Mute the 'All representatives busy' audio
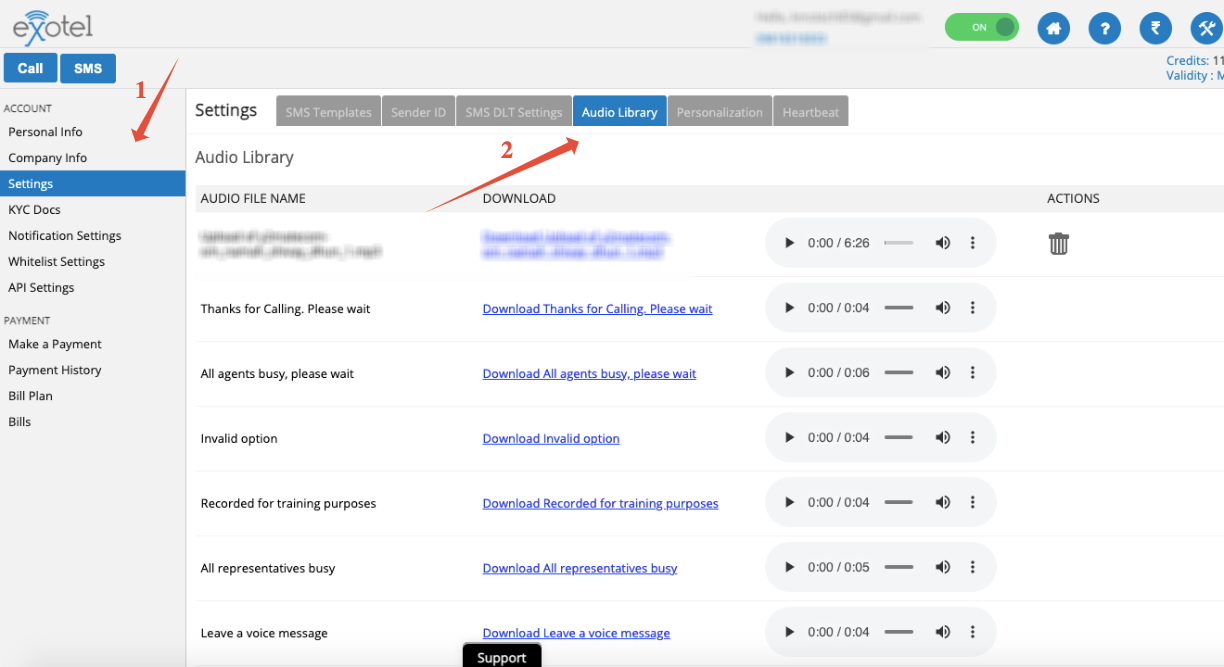This screenshot has width=1224, height=667. (942, 567)
